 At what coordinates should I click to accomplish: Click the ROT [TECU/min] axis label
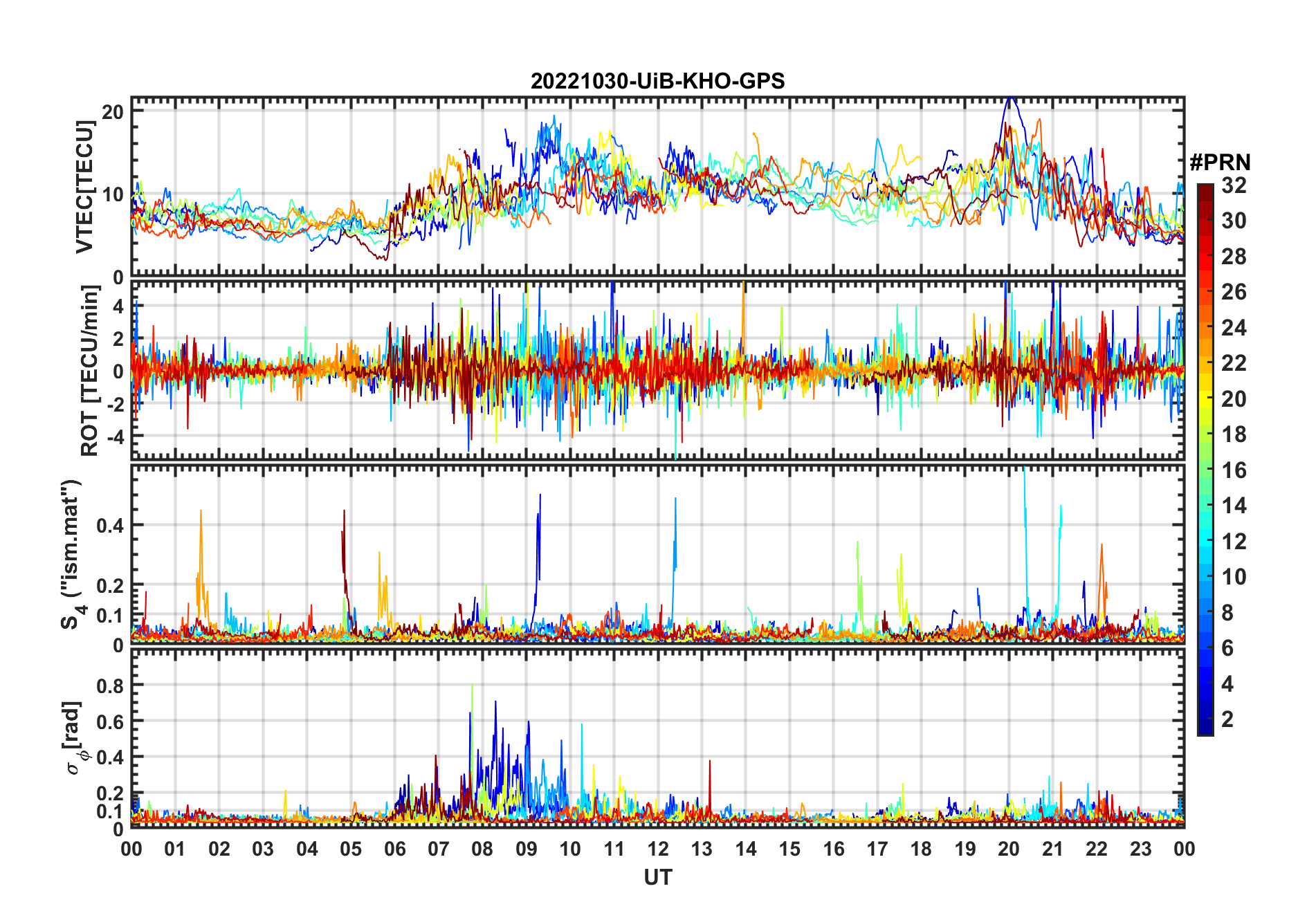click(x=89, y=371)
